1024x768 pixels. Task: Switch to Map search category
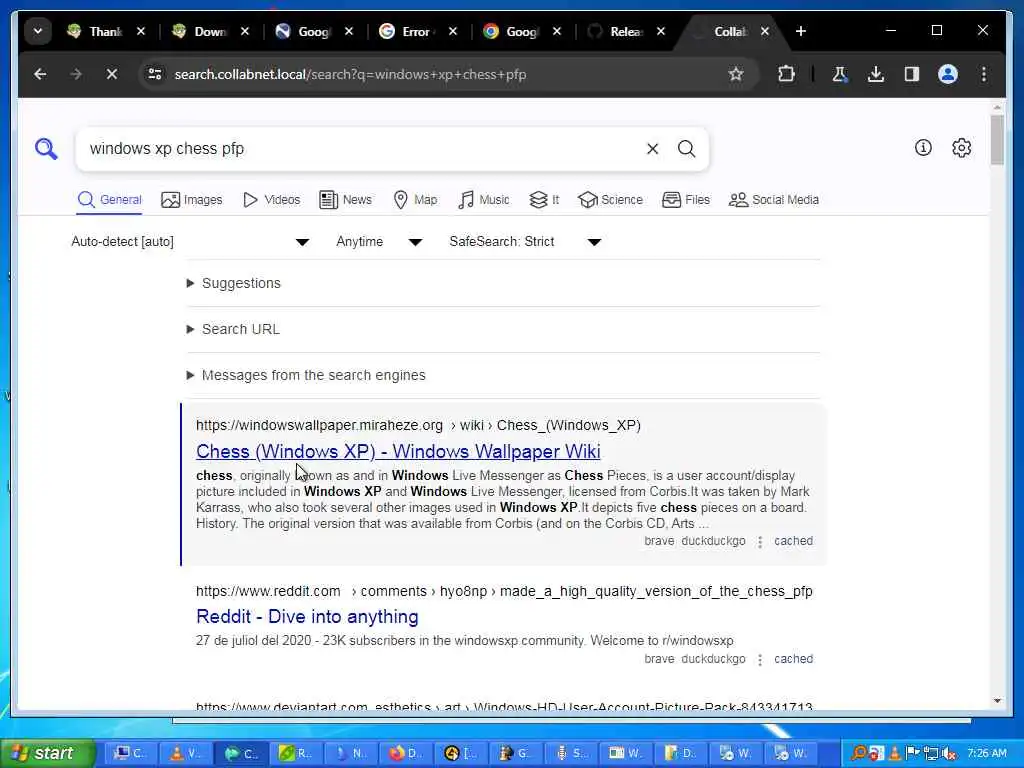415,200
